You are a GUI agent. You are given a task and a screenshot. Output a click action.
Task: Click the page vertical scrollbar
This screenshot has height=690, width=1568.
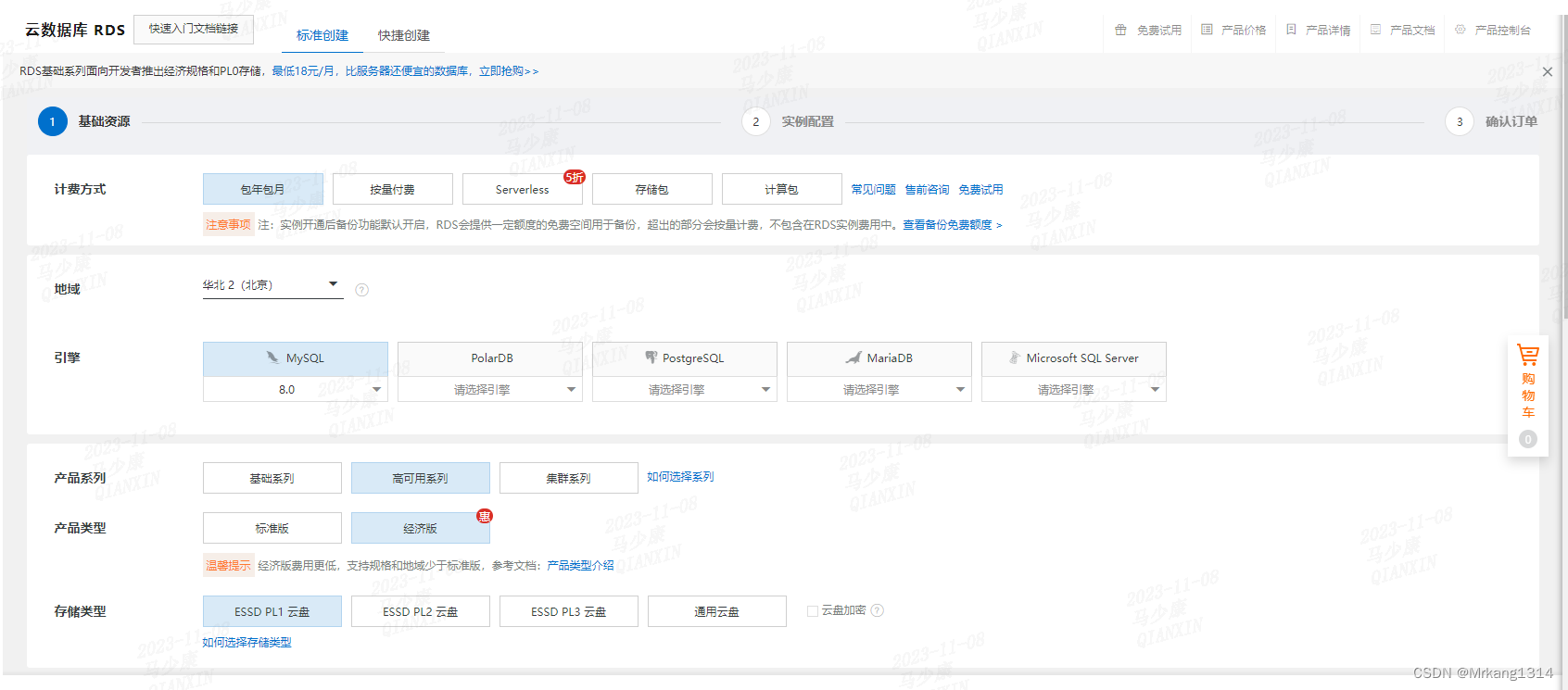(x=1564, y=167)
